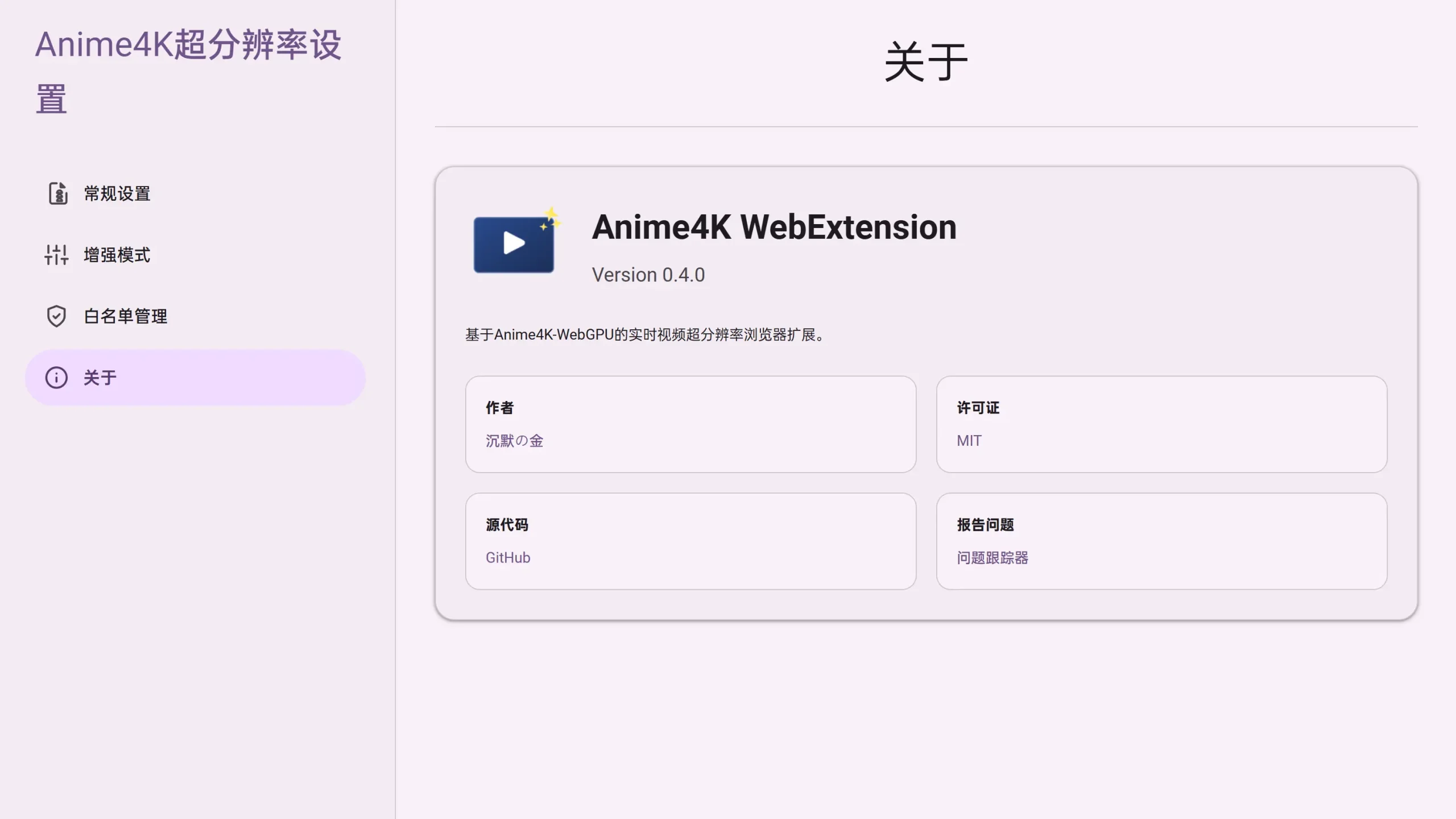Open the GitHub source code link
The width and height of the screenshot is (1456, 819).
coord(508,558)
